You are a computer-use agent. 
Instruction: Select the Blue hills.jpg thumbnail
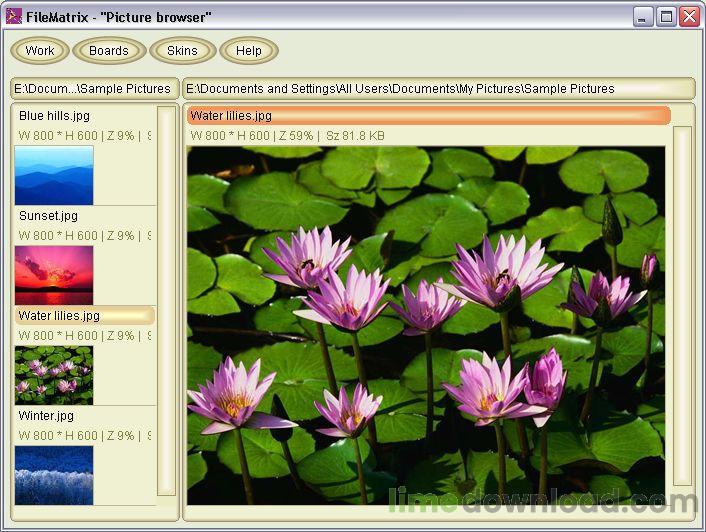54,175
